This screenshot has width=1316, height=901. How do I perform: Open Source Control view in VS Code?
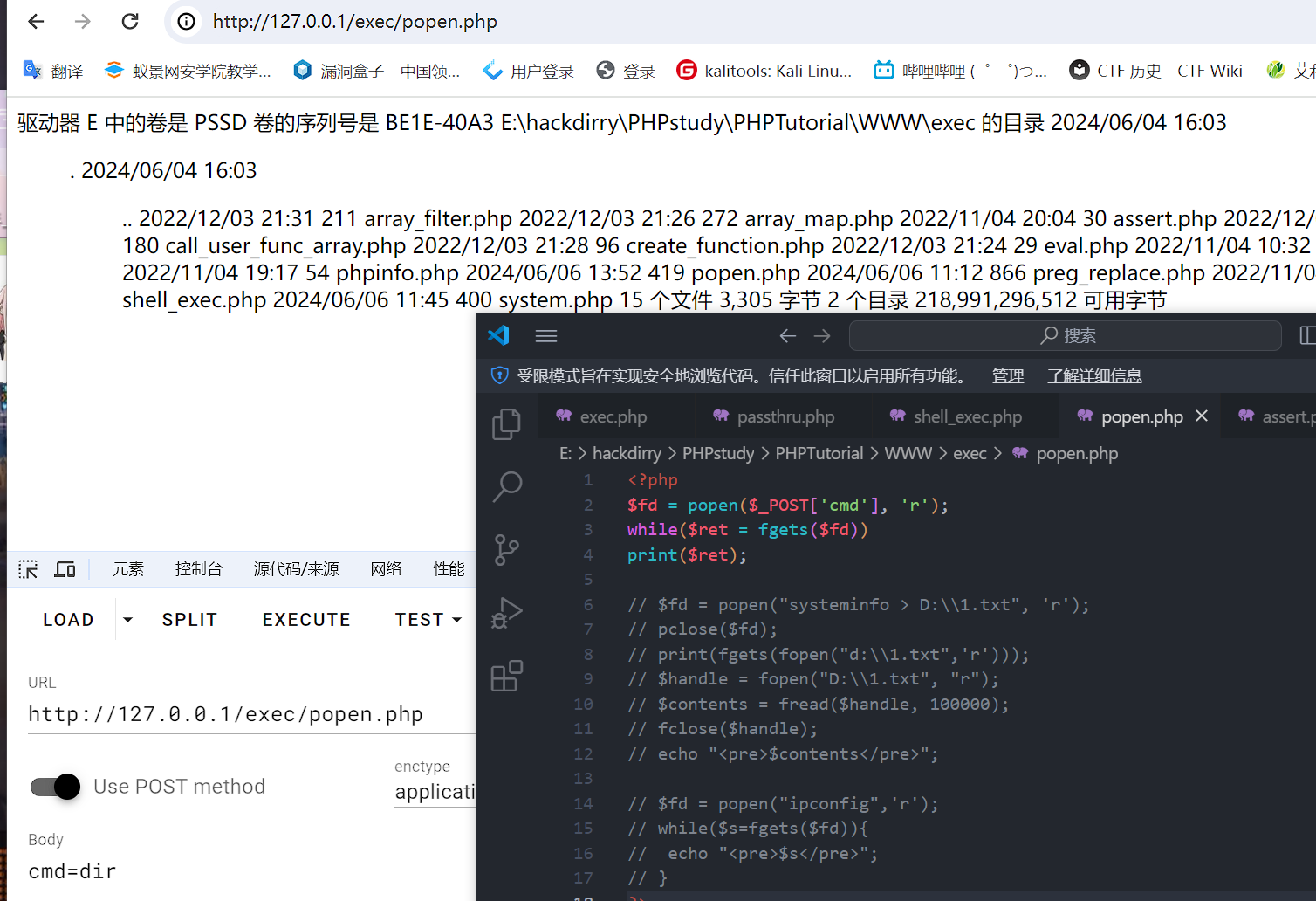507,550
